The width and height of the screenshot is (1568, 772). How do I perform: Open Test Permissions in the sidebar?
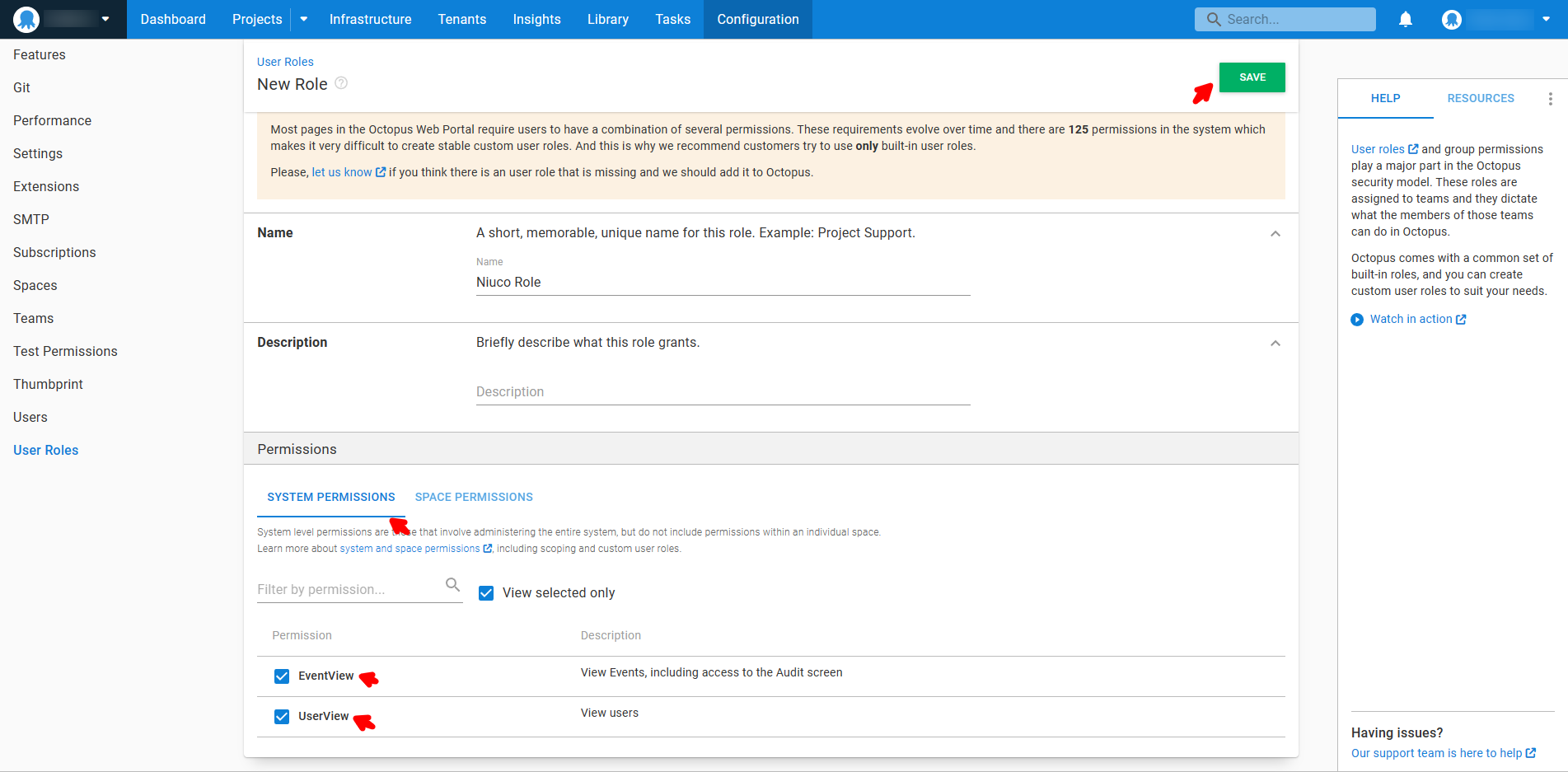pyautogui.click(x=65, y=351)
